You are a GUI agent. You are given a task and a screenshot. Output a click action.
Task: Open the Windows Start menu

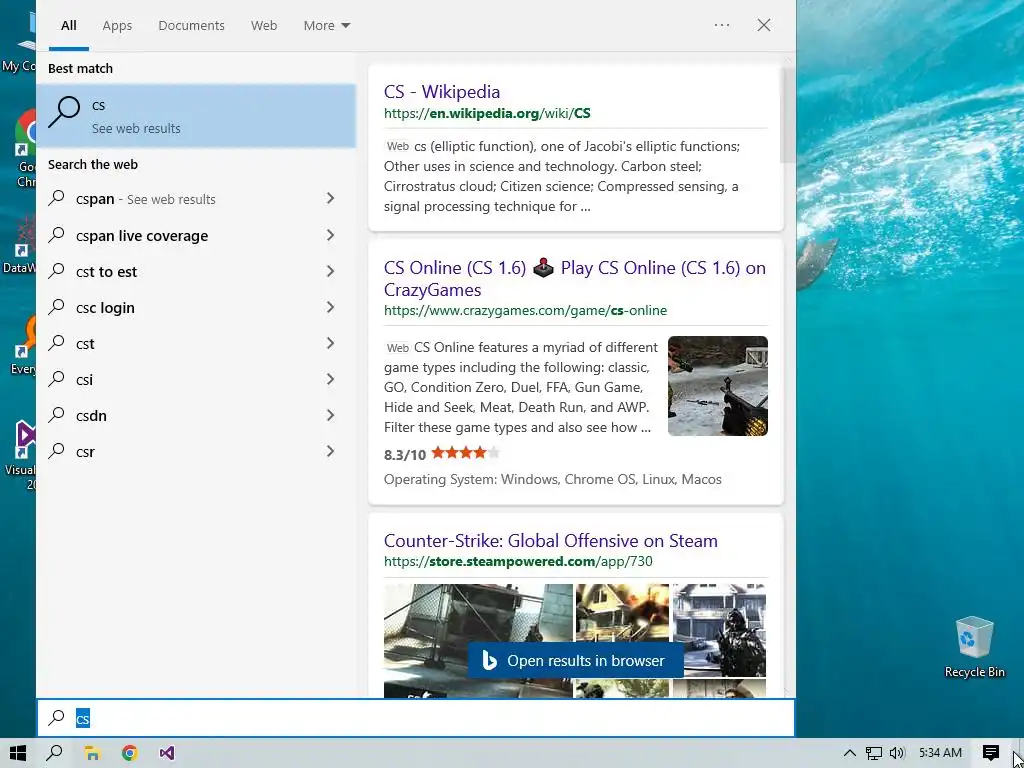[x=18, y=753]
